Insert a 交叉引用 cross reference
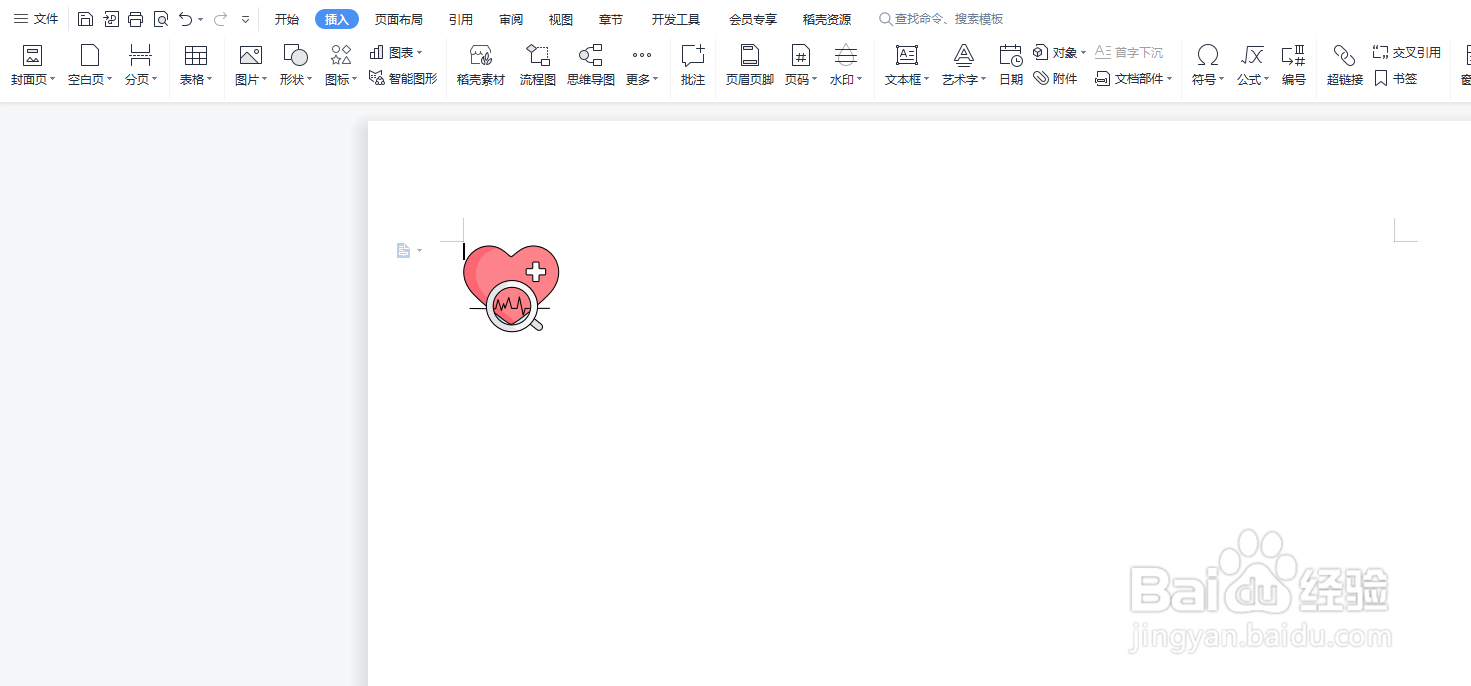 [x=1407, y=52]
